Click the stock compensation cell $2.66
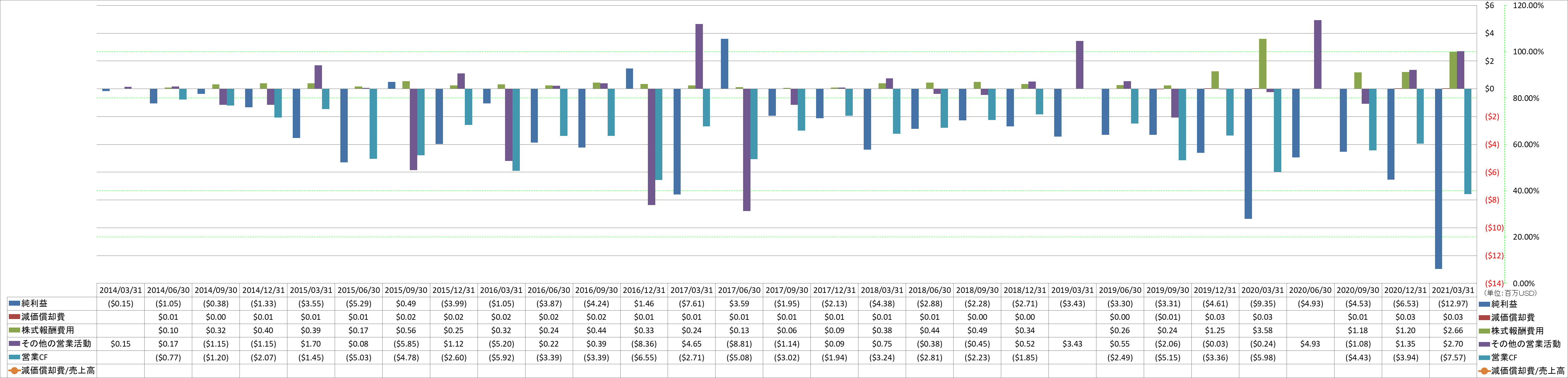 pos(1453,330)
